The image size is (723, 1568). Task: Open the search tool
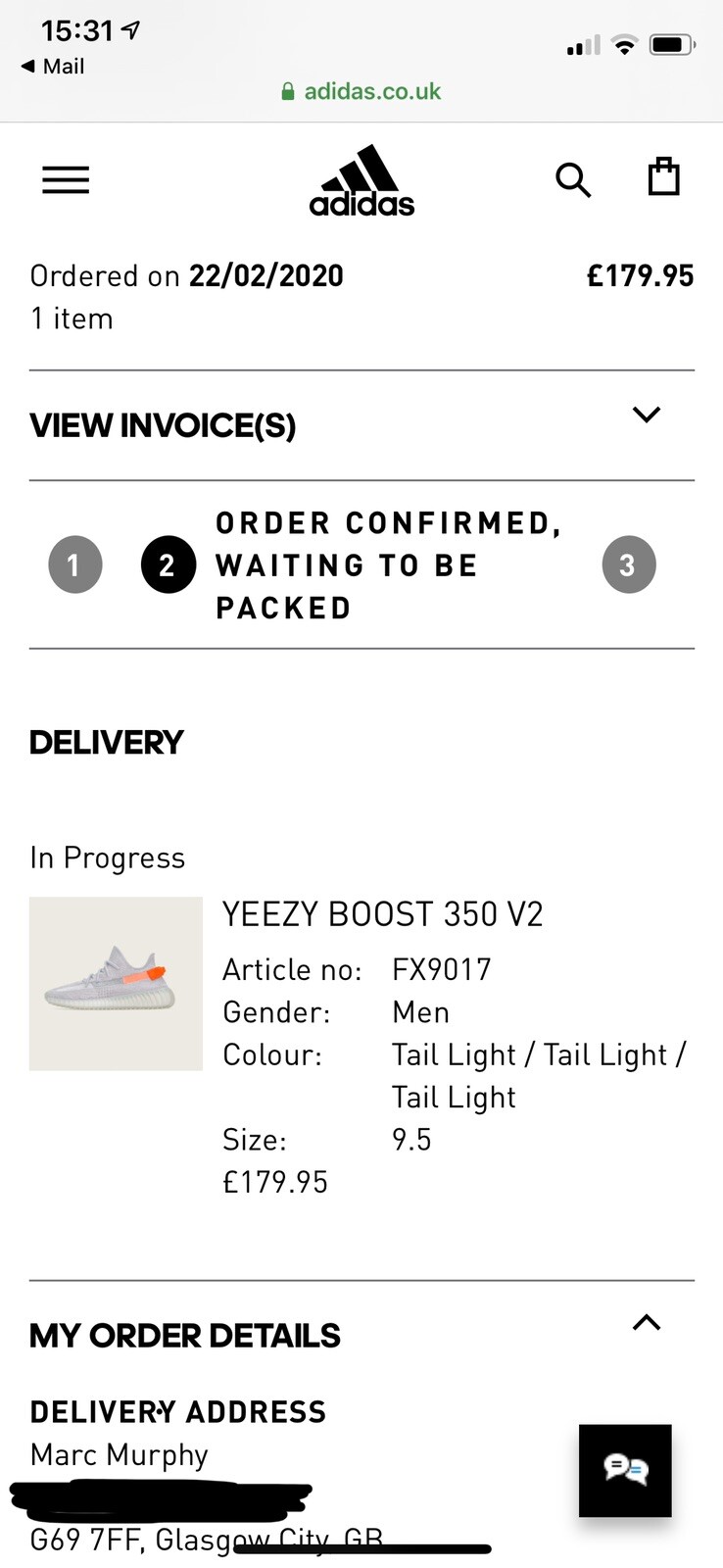[574, 179]
